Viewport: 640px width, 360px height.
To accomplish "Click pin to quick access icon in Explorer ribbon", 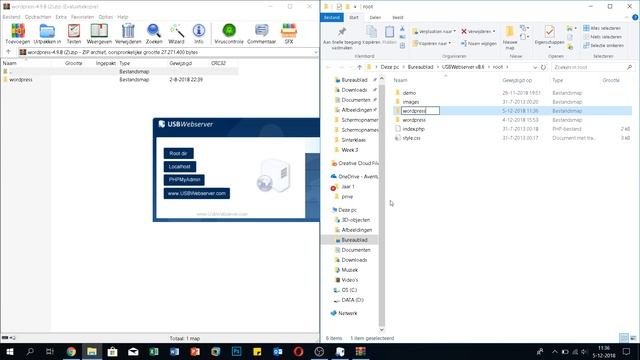I will [x=342, y=32].
